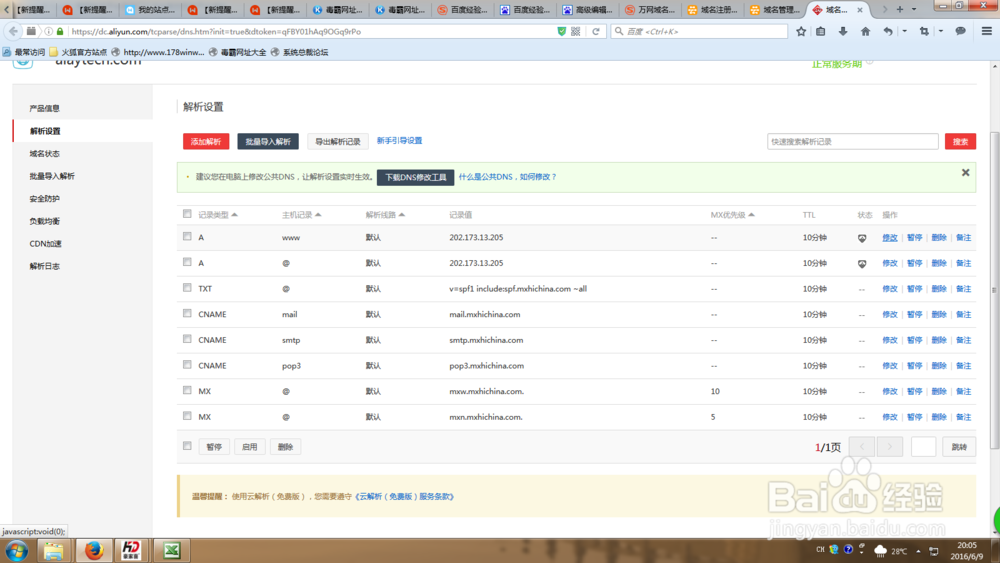
Task: Open the bookmarks list clipboard icon
Action: pyautogui.click(x=821, y=31)
